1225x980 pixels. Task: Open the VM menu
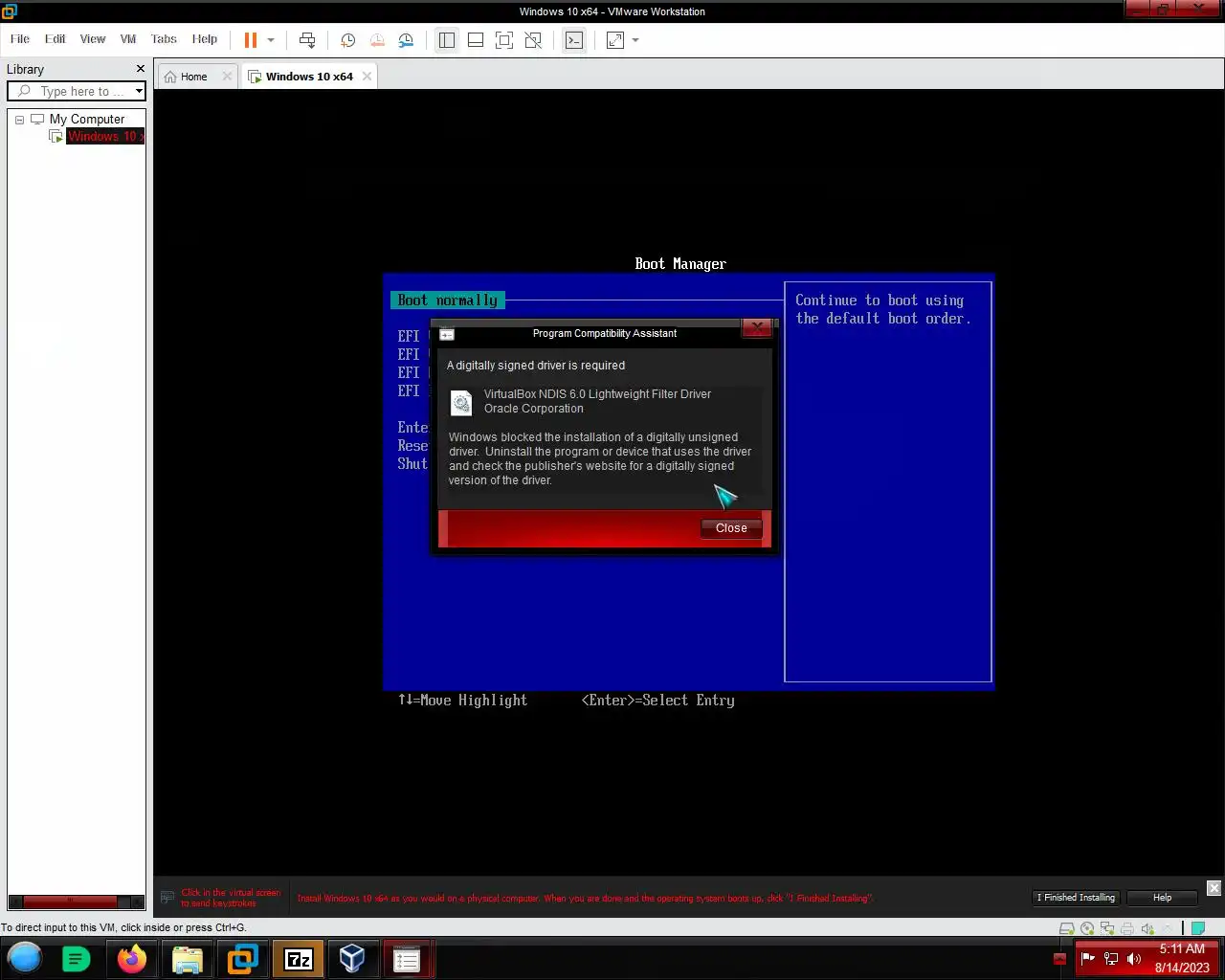[128, 39]
